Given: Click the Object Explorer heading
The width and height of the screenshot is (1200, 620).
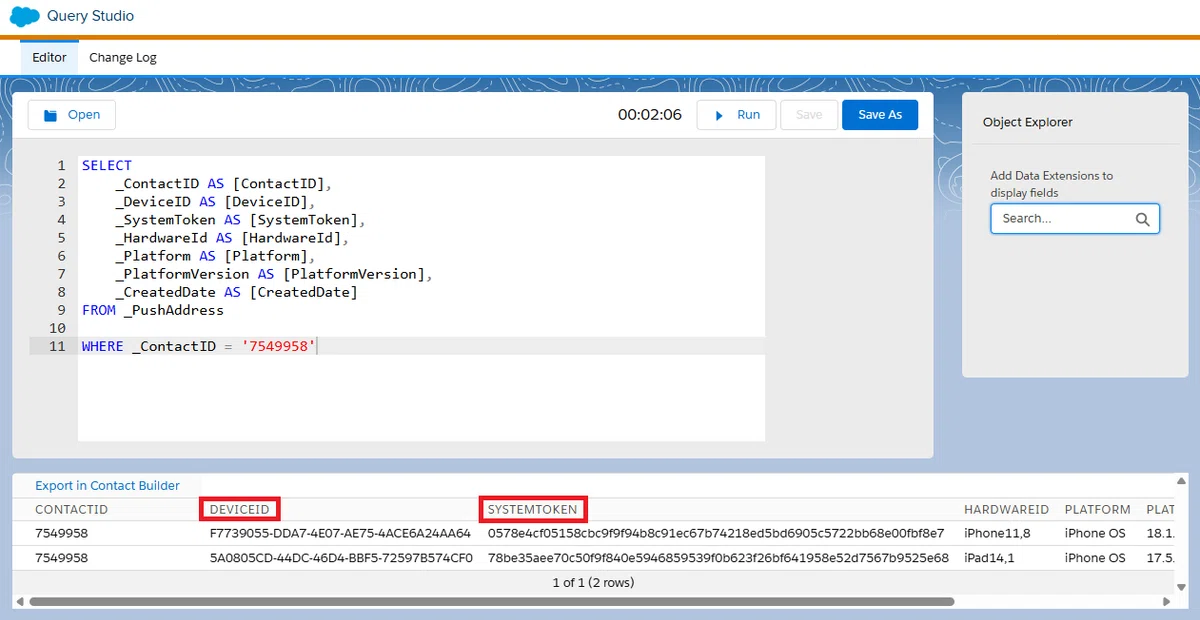Looking at the screenshot, I should (1028, 122).
